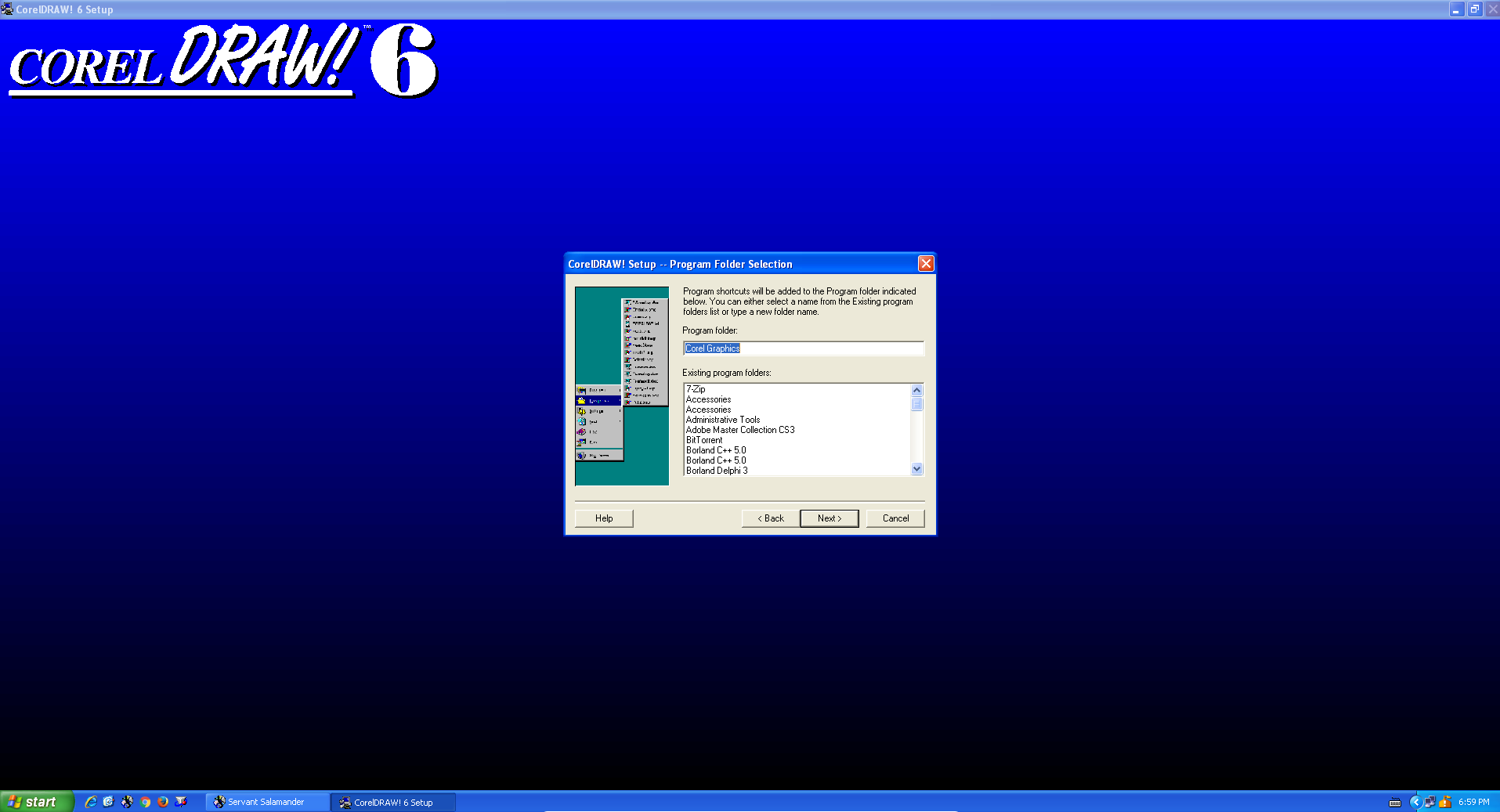
Task: Switch to Servant Salamander taskbar window
Action: tap(266, 802)
